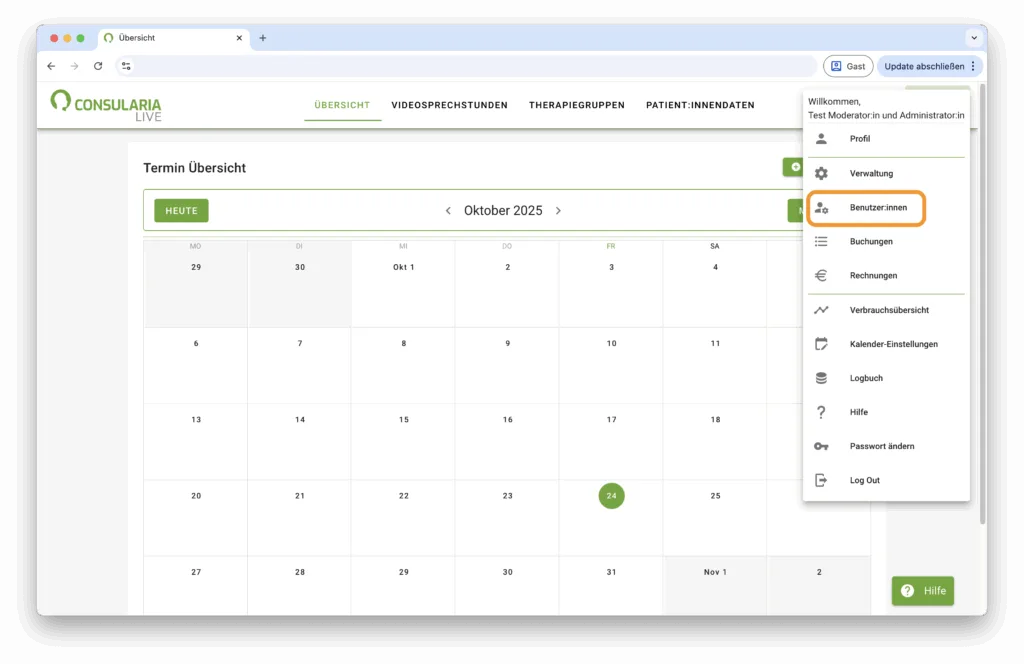
Task: Click the Rechnungen euro icon
Action: [821, 275]
